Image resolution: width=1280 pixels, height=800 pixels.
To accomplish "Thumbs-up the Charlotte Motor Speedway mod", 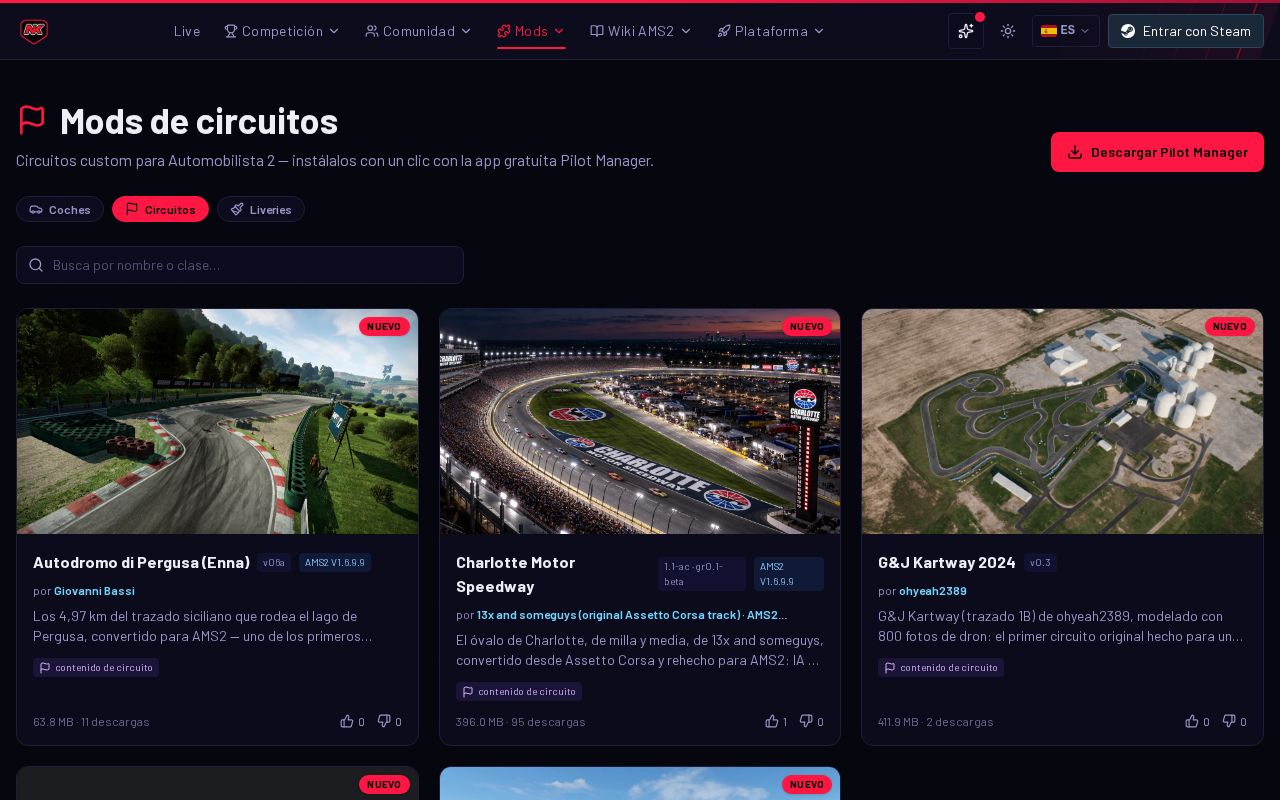I will 776,721.
